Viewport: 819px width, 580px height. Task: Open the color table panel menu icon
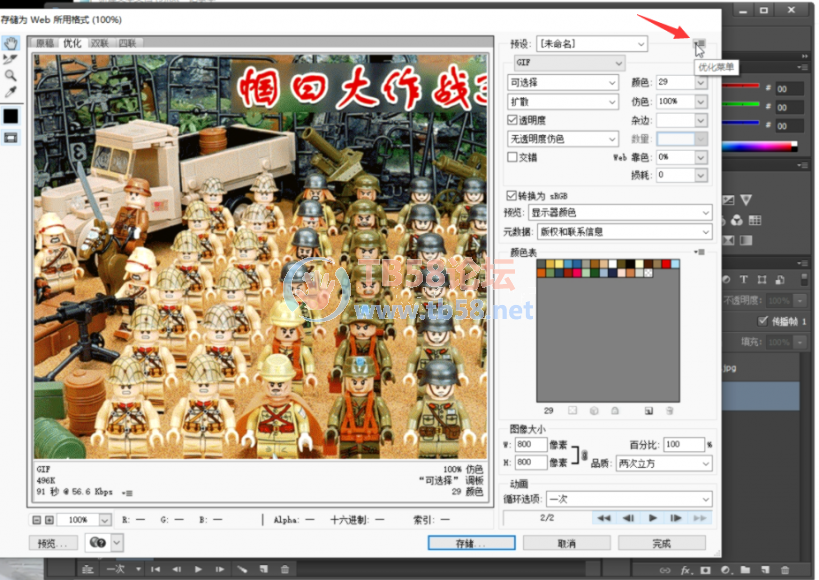[x=699, y=252]
